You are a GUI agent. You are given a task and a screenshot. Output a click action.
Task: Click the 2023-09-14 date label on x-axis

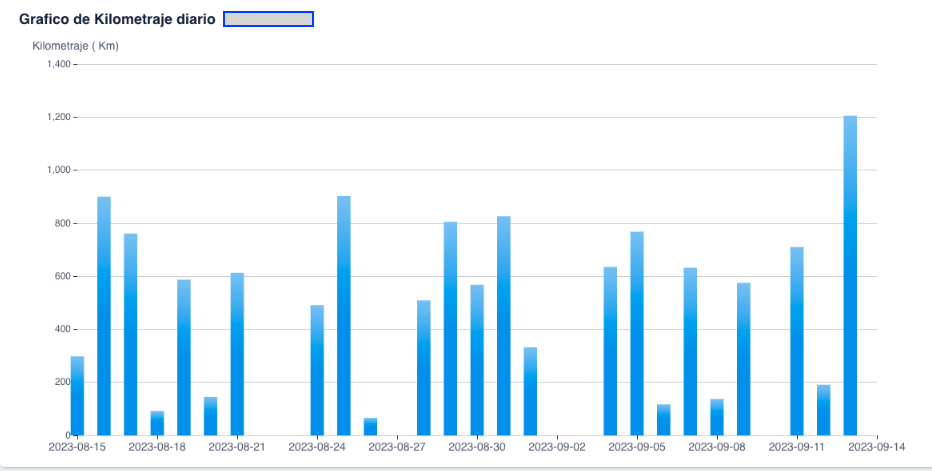pos(877,448)
